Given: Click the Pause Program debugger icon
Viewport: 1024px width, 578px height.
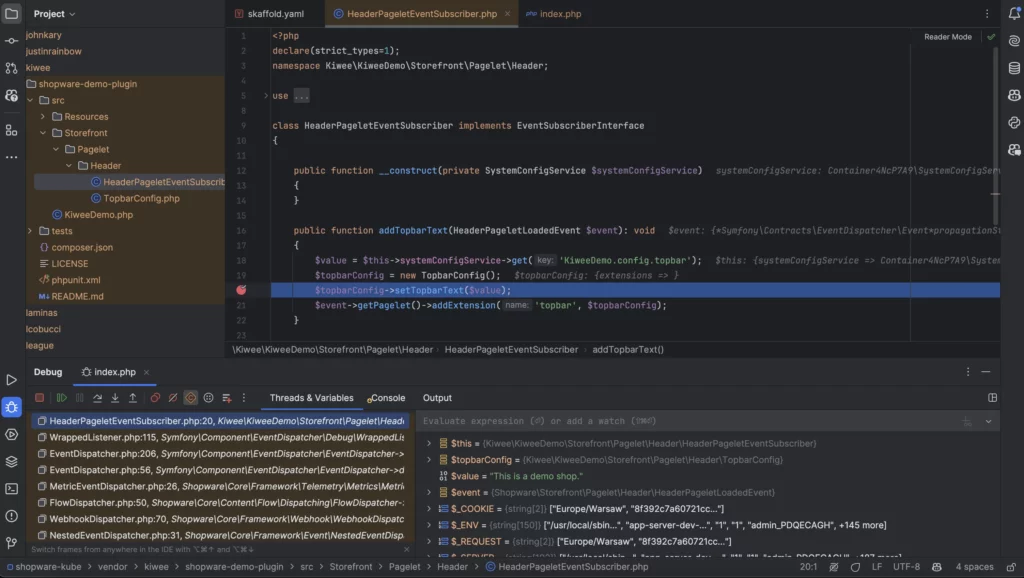Looking at the screenshot, I should (80, 398).
